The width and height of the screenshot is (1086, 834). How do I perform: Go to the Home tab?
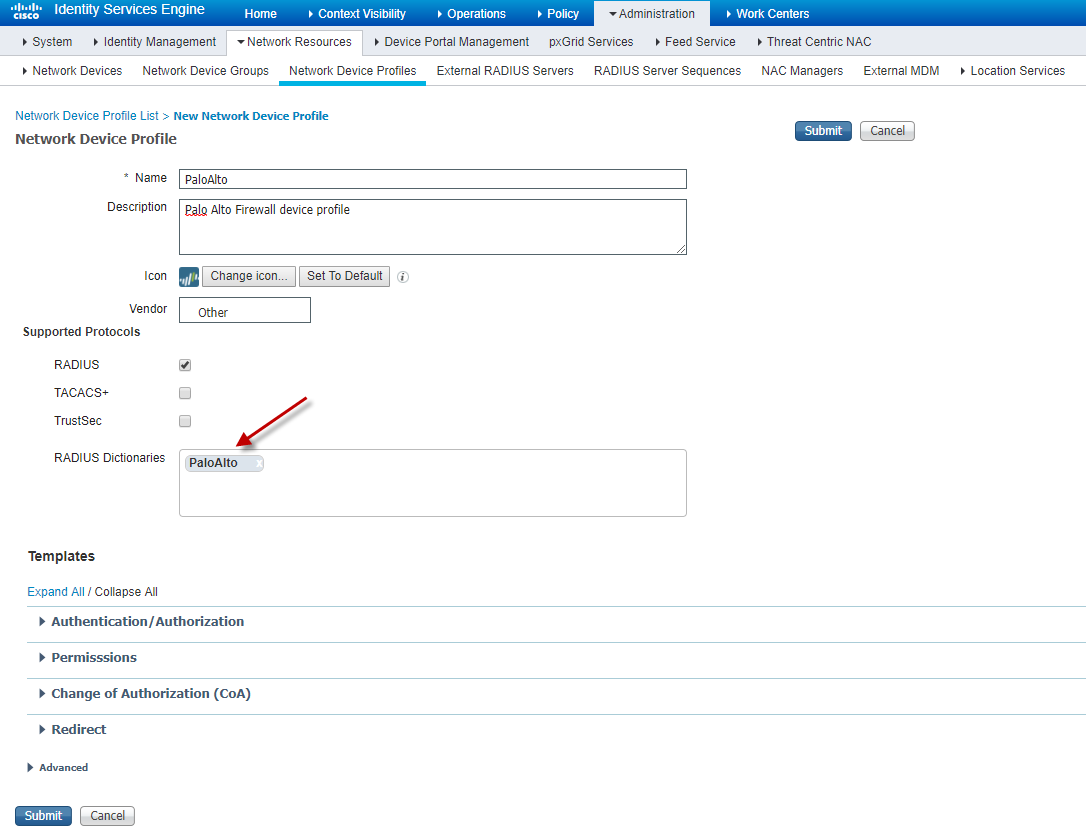[x=260, y=14]
